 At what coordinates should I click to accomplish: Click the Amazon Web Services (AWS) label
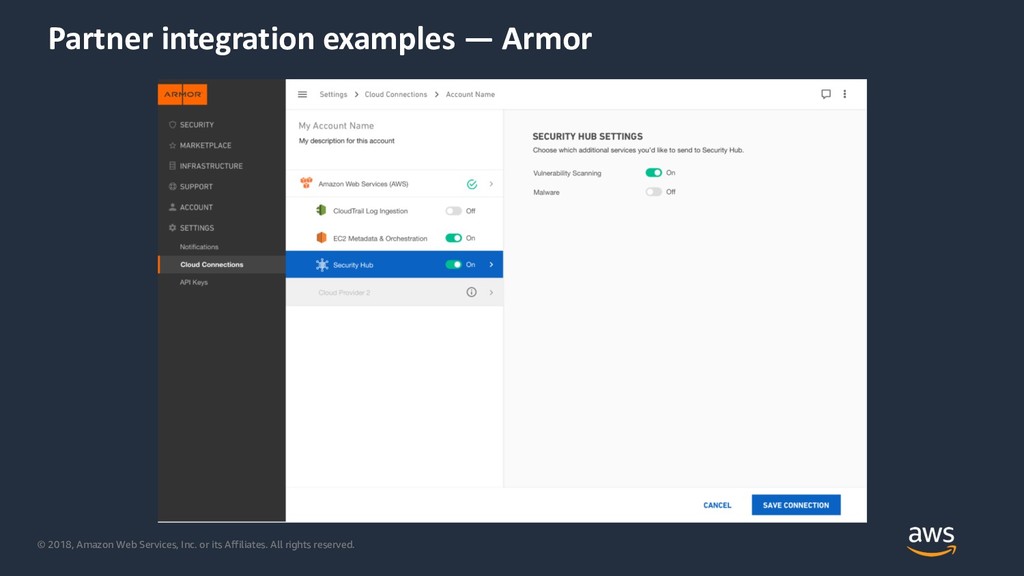click(x=363, y=184)
